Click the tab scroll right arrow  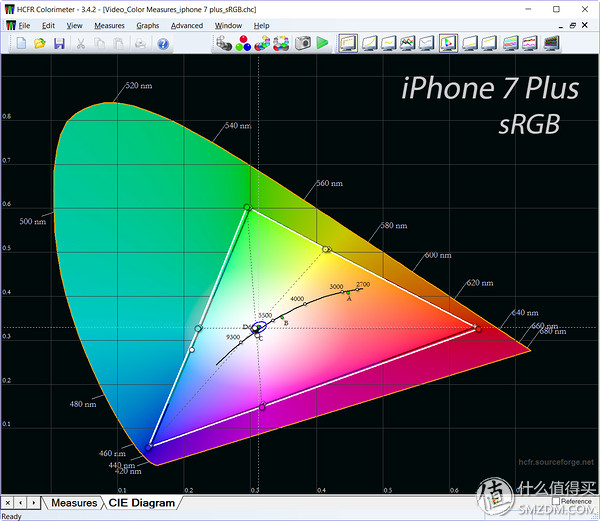point(33,502)
